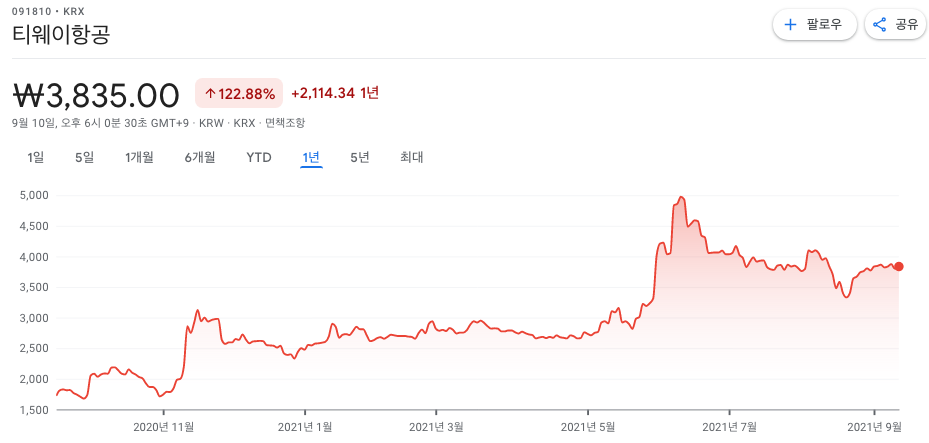The width and height of the screenshot is (929, 443).
Task: Select the 1일 time range tab
Action: pos(36,158)
